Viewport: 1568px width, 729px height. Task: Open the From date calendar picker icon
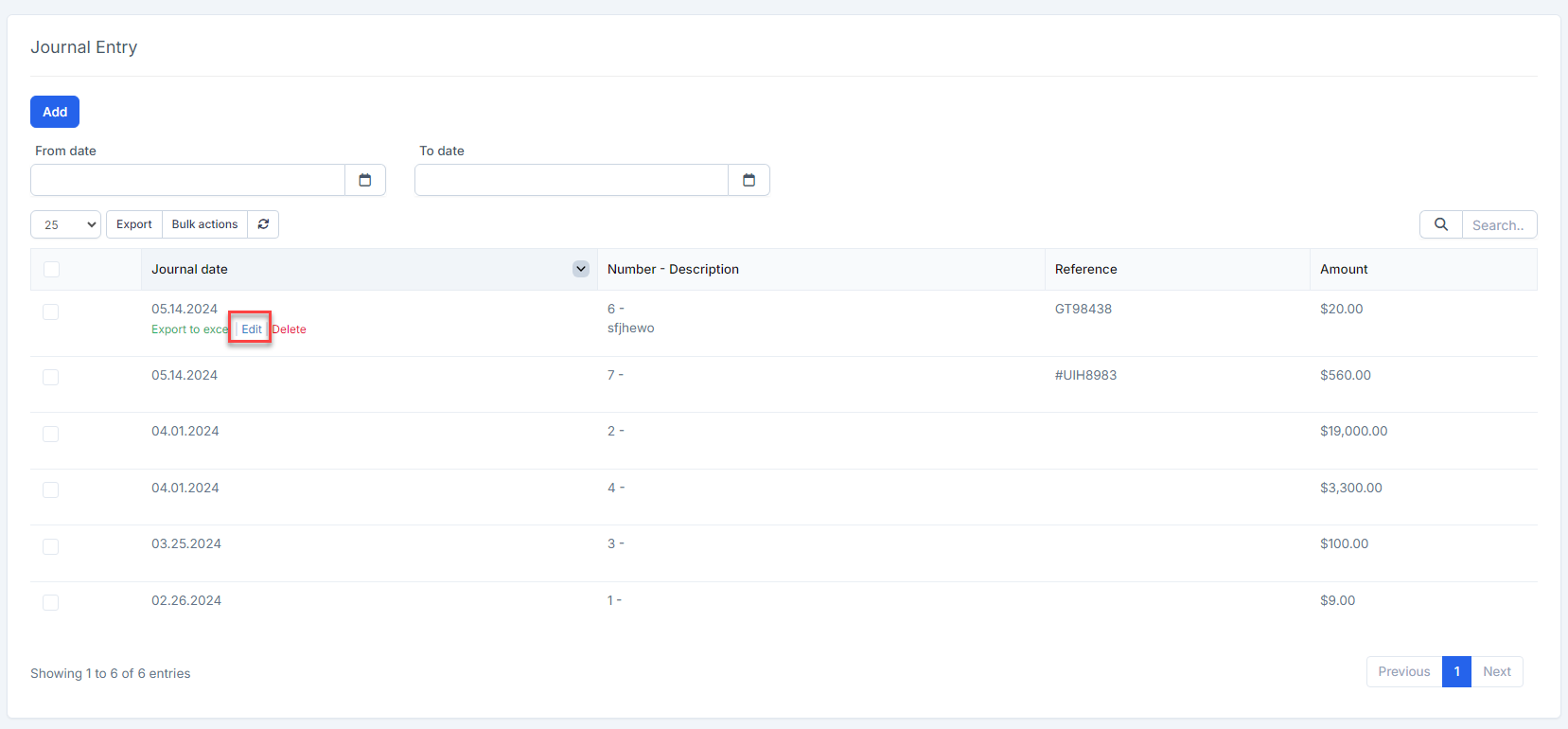click(365, 180)
